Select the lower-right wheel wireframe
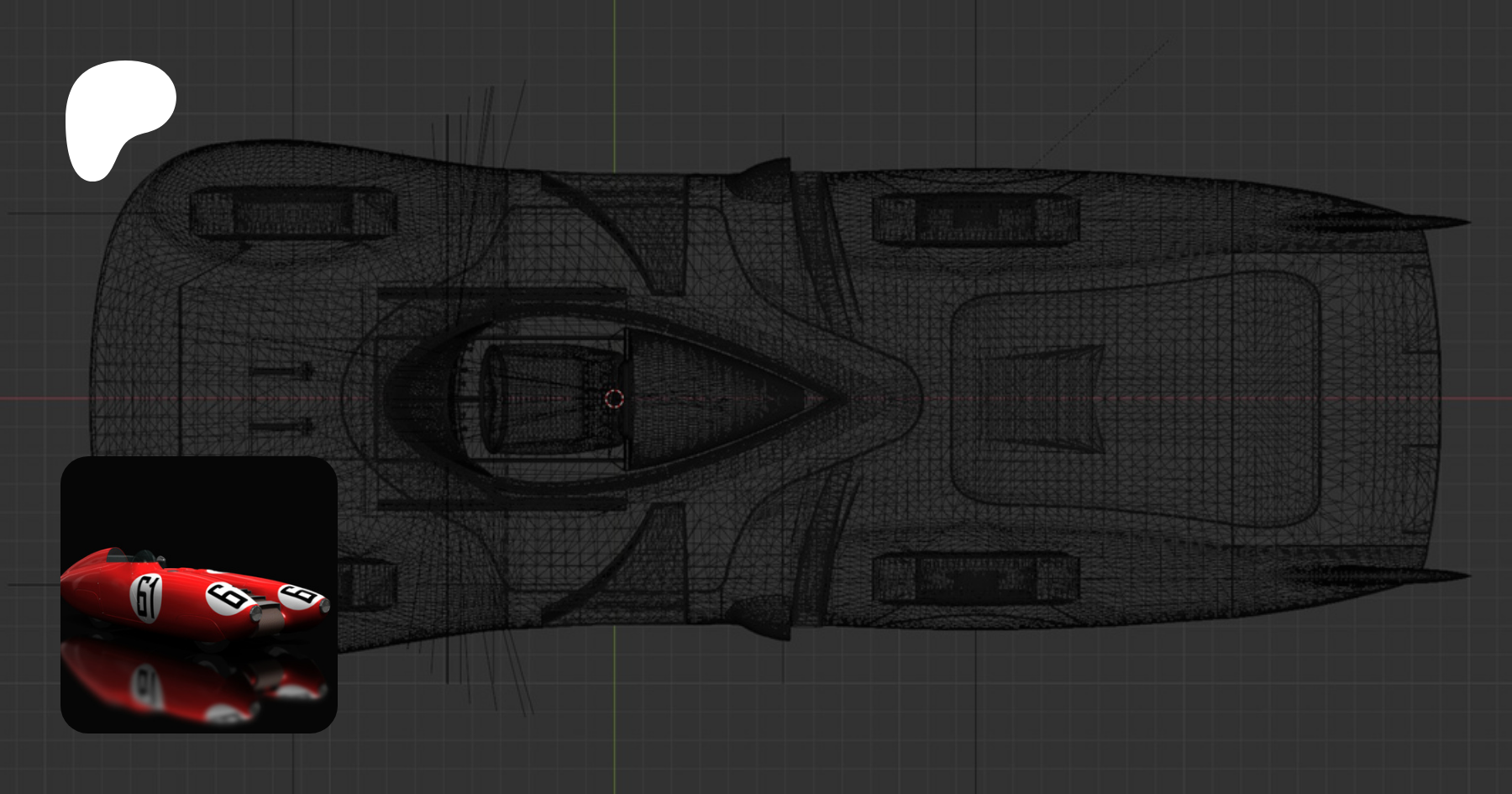1512x794 pixels. (x=974, y=578)
